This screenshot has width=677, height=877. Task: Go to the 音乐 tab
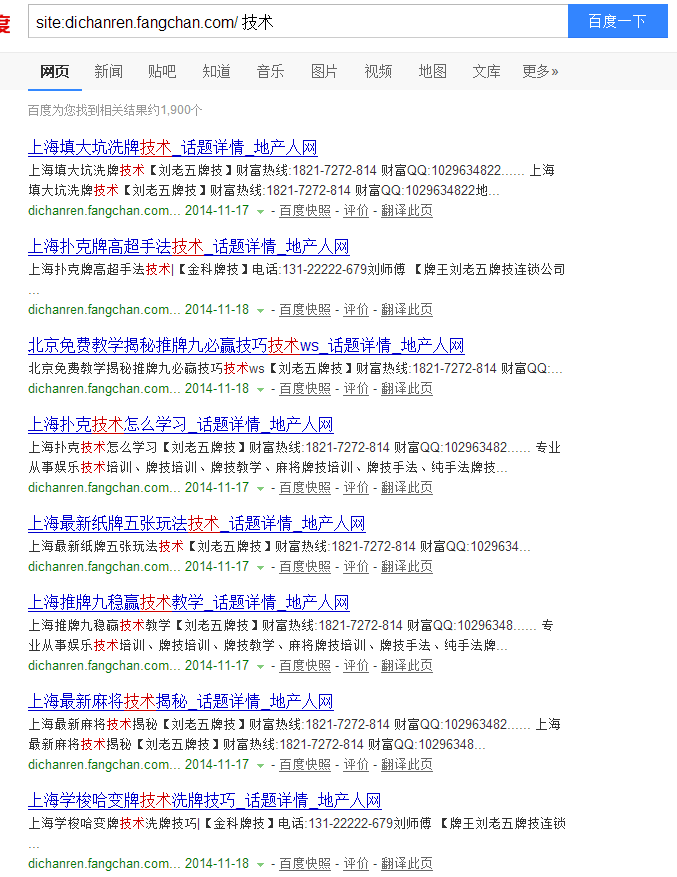270,72
